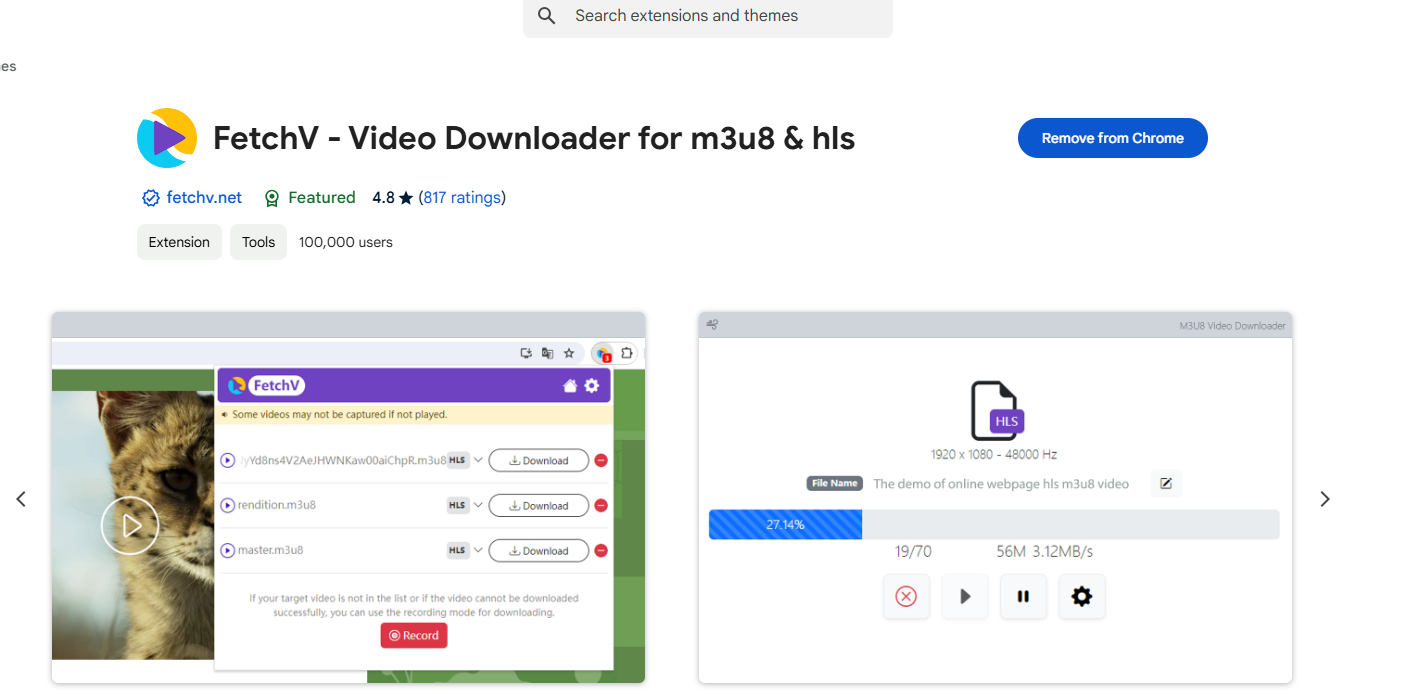Click Download for rendition.m3u8
The width and height of the screenshot is (1402, 698).
tap(538, 506)
